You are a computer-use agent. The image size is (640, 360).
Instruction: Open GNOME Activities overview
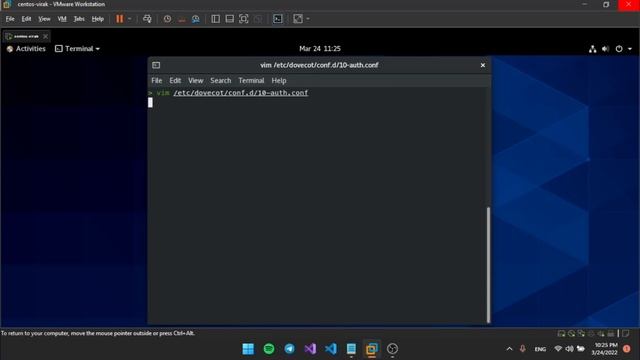pyautogui.click(x=26, y=49)
